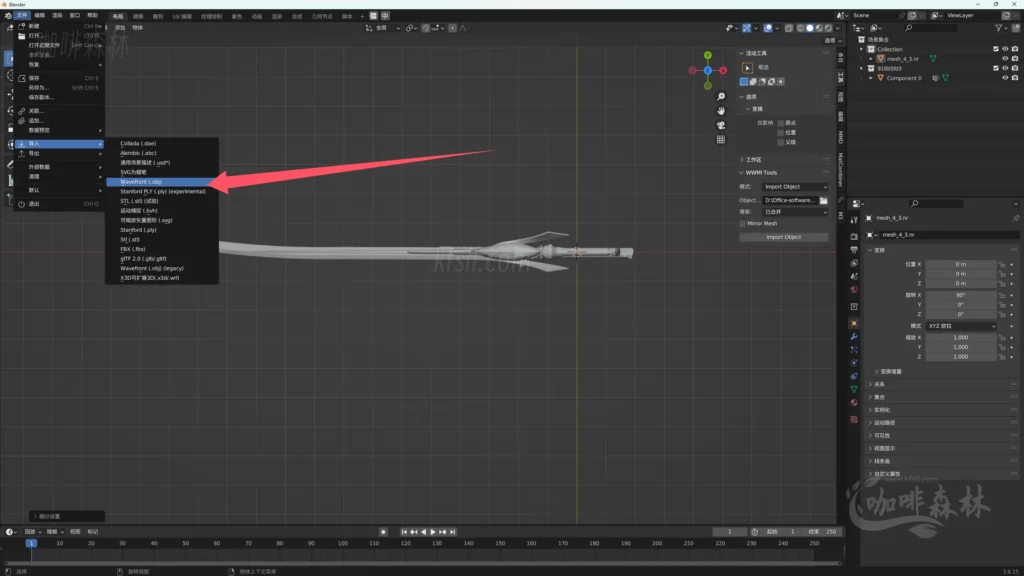Click the pan view hand icon
Viewport: 1024px width, 576px height.
coord(721,110)
